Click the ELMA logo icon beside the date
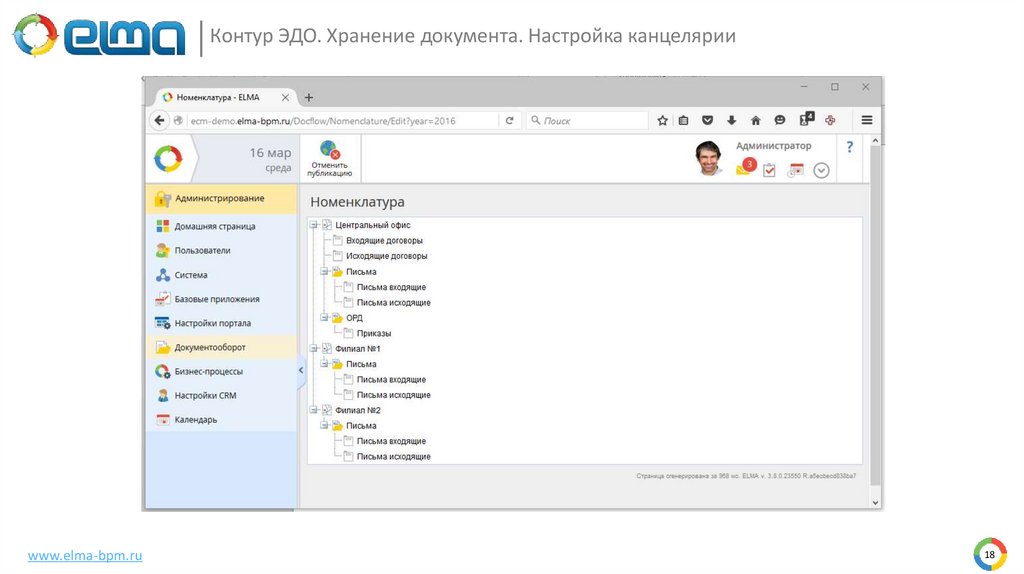This screenshot has width=1024, height=574. tap(168, 159)
